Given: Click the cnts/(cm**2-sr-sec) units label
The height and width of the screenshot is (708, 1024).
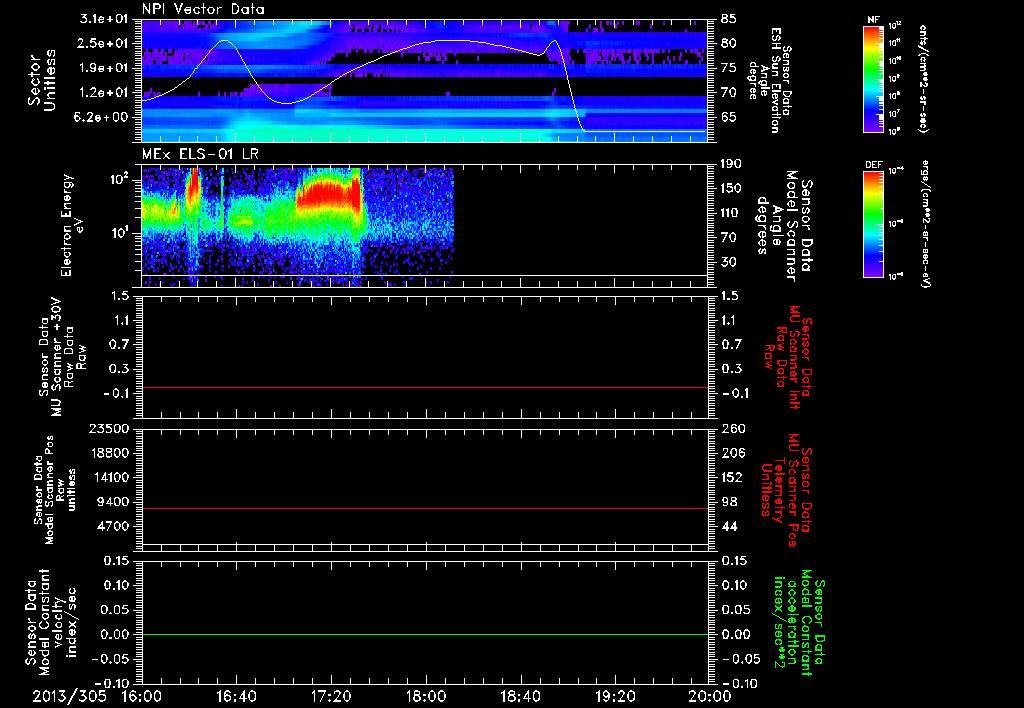Looking at the screenshot, I should (x=923, y=78).
